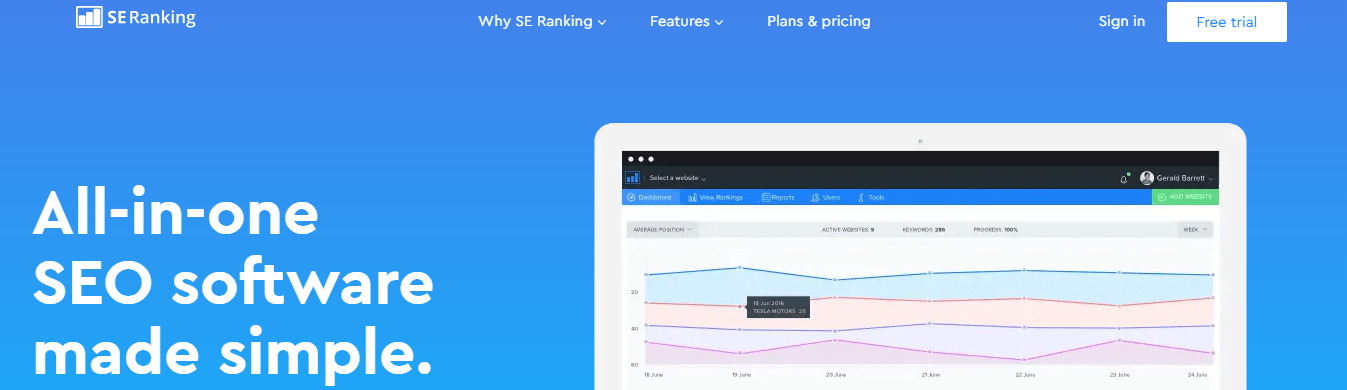Screen dimensions: 1347x390
Task: Open the Reports tab
Action: tap(778, 197)
